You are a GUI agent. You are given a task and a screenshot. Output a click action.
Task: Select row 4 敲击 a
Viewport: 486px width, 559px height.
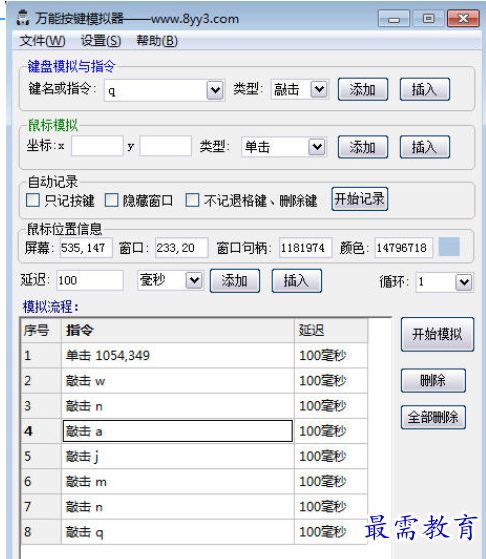(x=194, y=431)
